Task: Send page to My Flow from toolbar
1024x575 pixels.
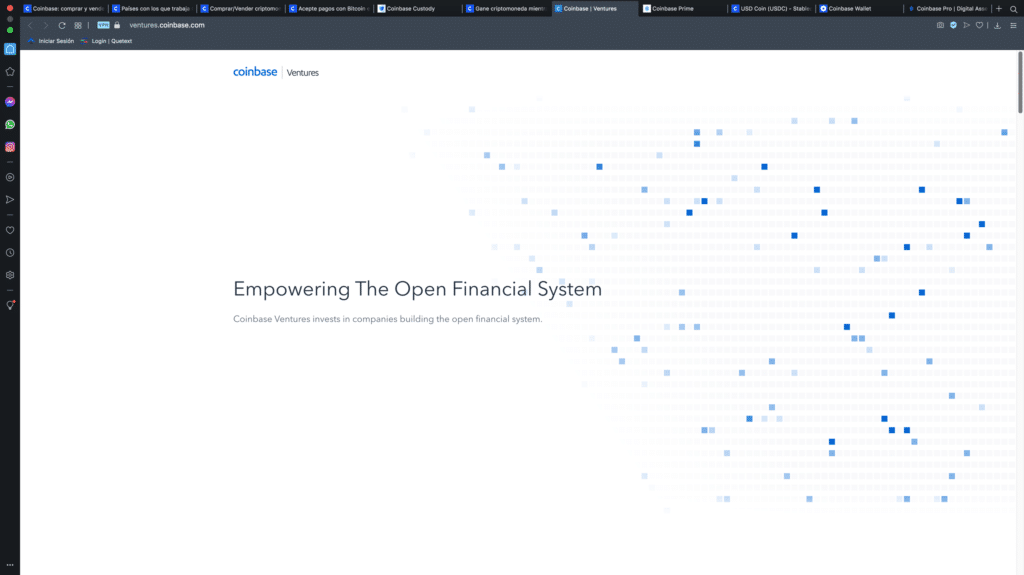Action: click(967, 25)
